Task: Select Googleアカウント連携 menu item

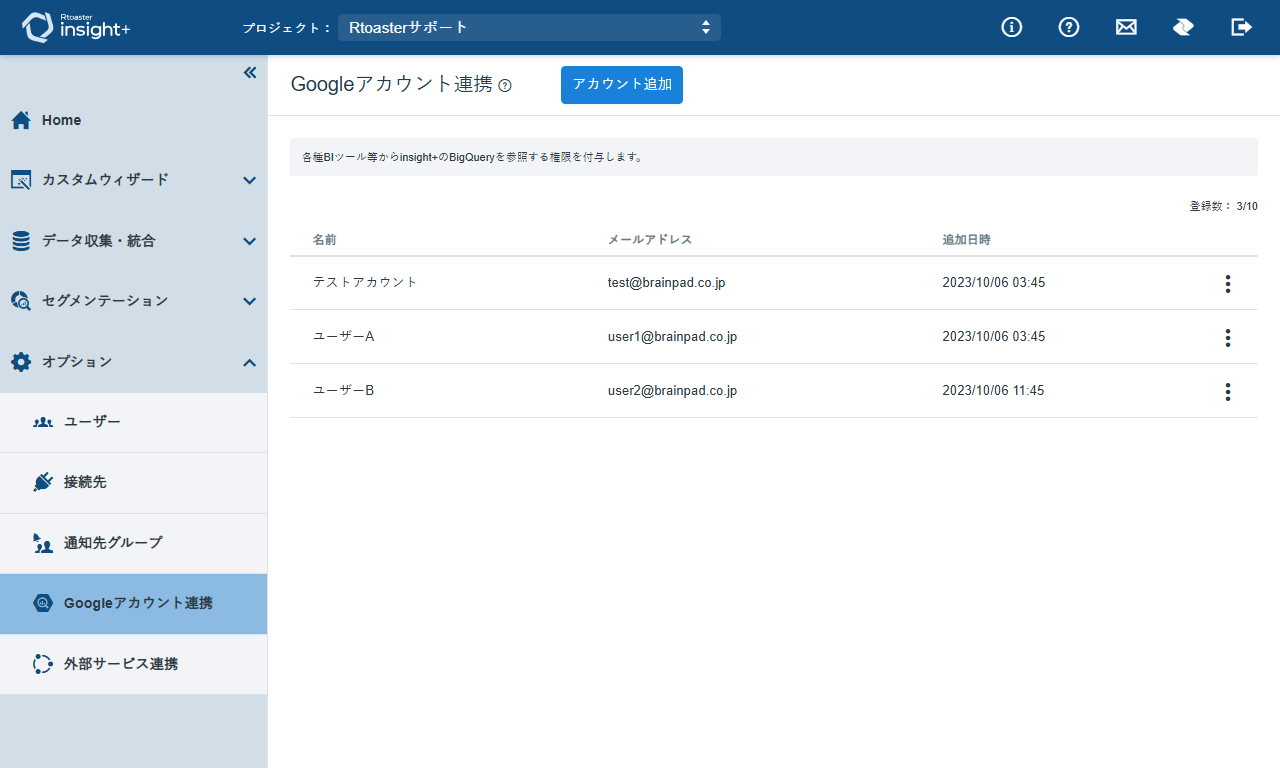Action: point(134,603)
